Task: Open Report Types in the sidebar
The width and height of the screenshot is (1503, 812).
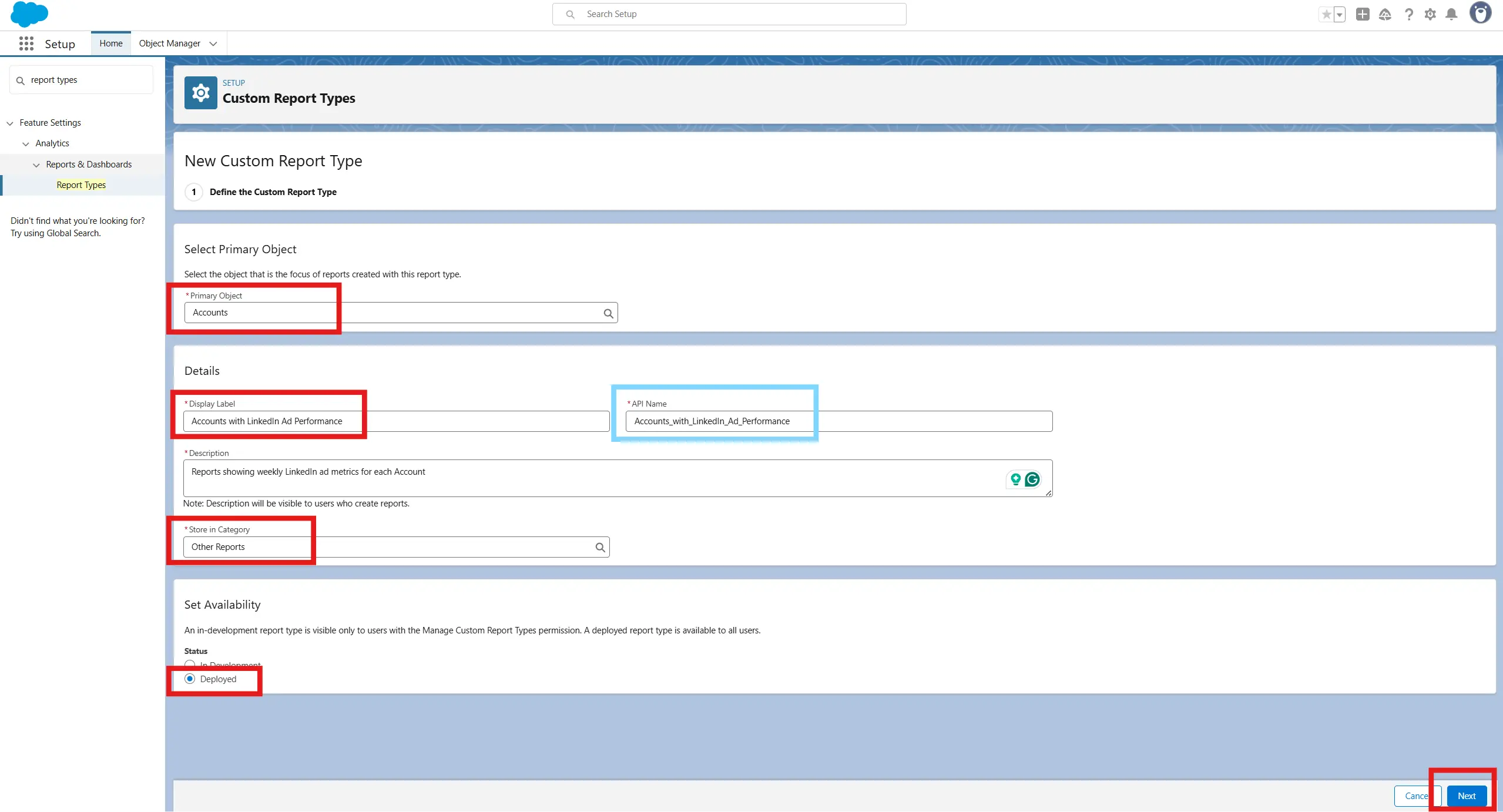Action: coord(81,185)
